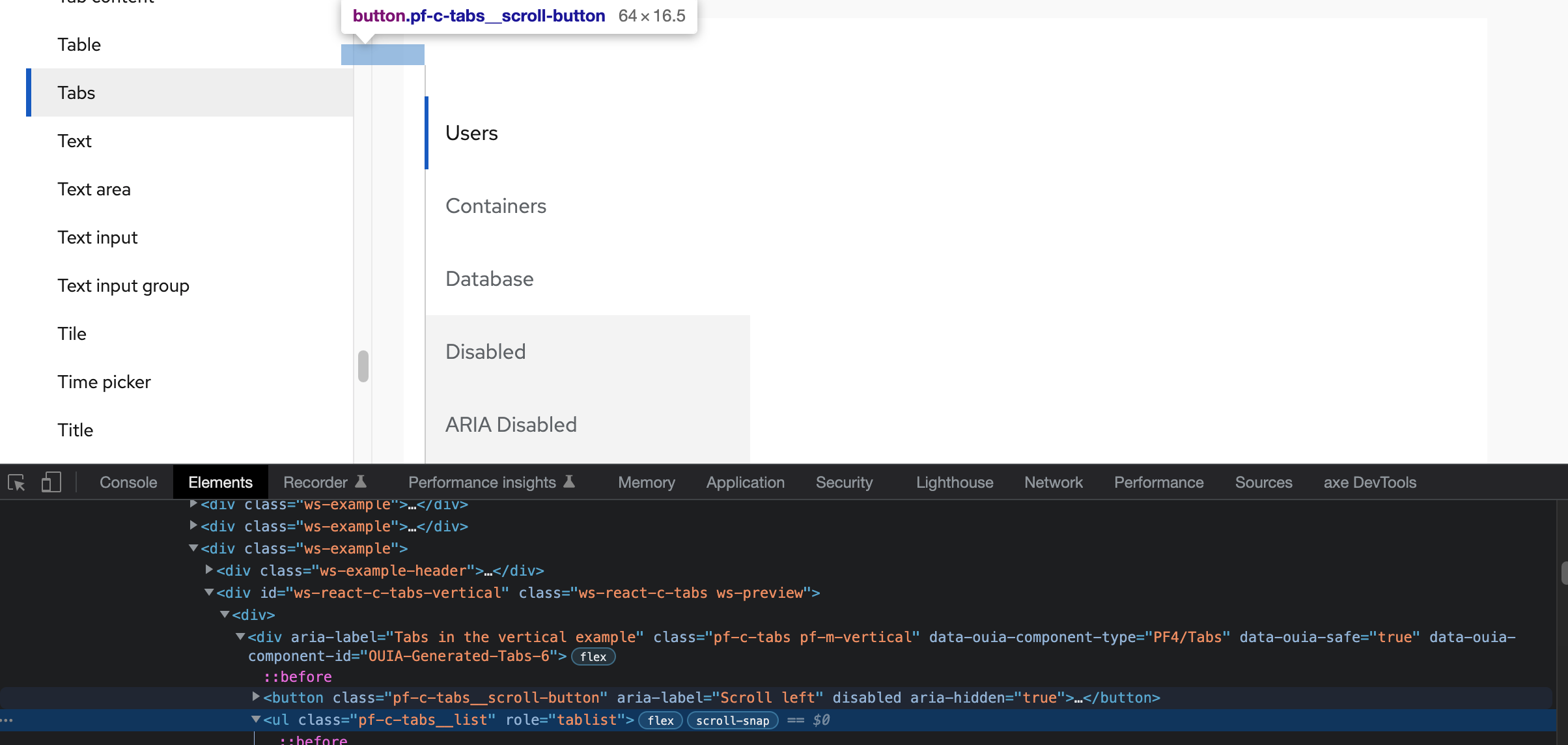Click the flex badge on the pf-c-tabs div
Viewport: 1568px width, 745px height.
(x=593, y=656)
